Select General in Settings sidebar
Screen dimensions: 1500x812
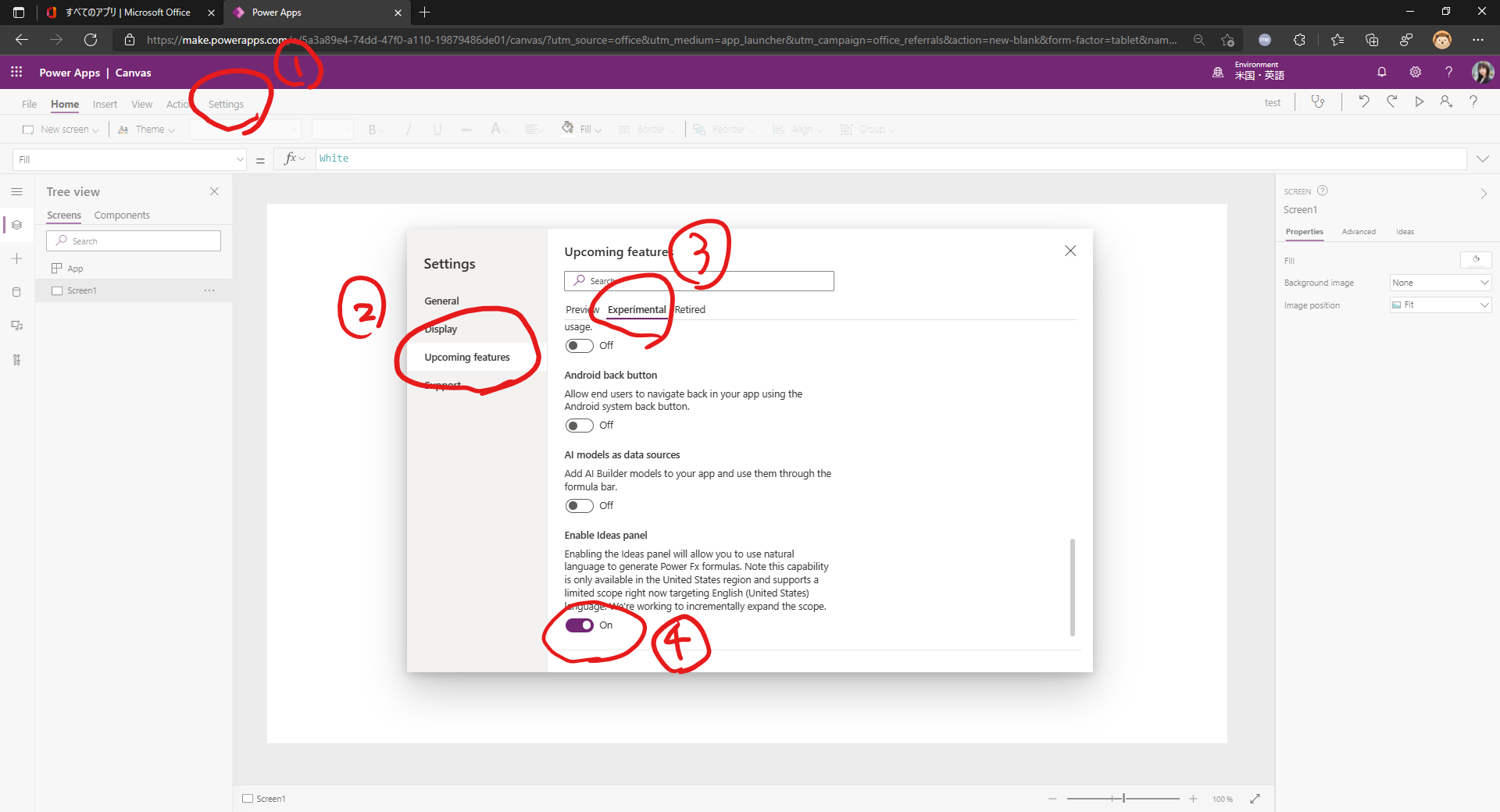pyautogui.click(x=441, y=301)
